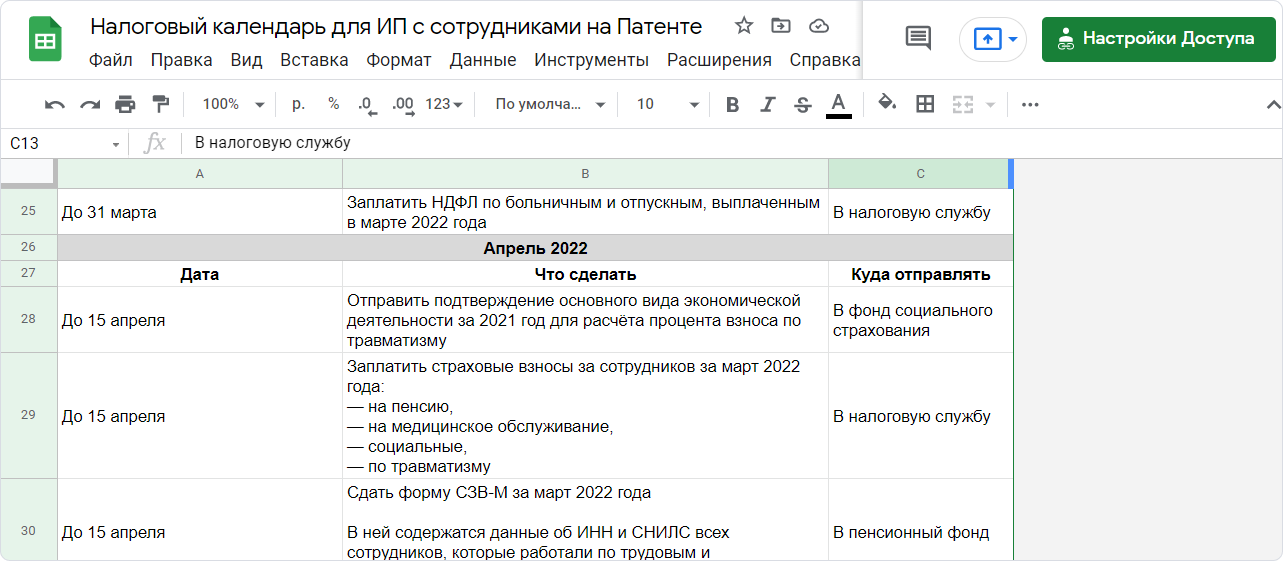This screenshot has height=561, width=1283.
Task: Click the Настройки Доступа button
Action: [x=1158, y=39]
